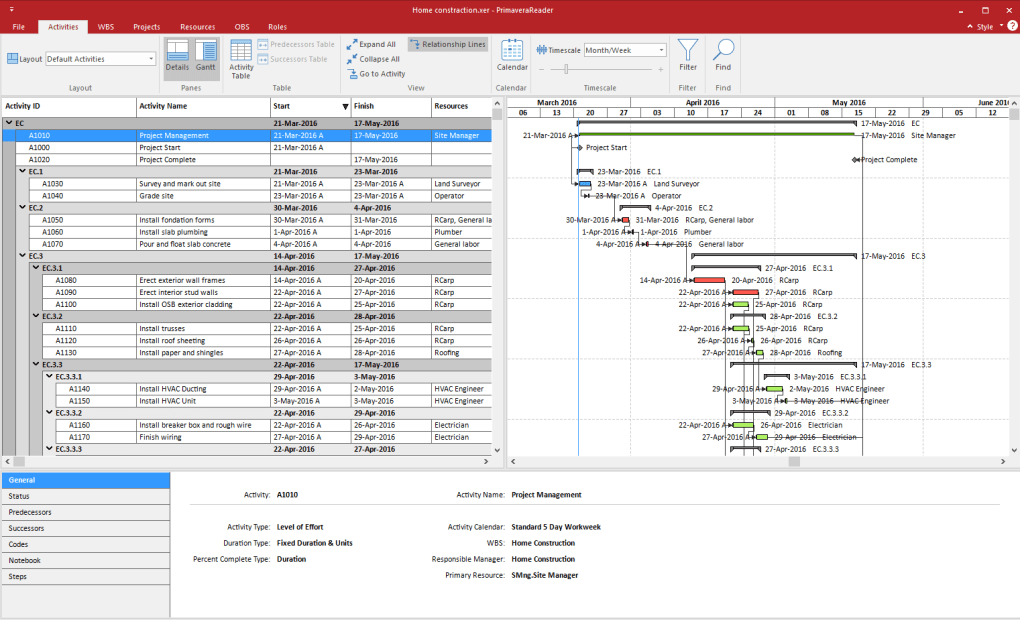Click the timescale zoom slider

pyautogui.click(x=566, y=69)
